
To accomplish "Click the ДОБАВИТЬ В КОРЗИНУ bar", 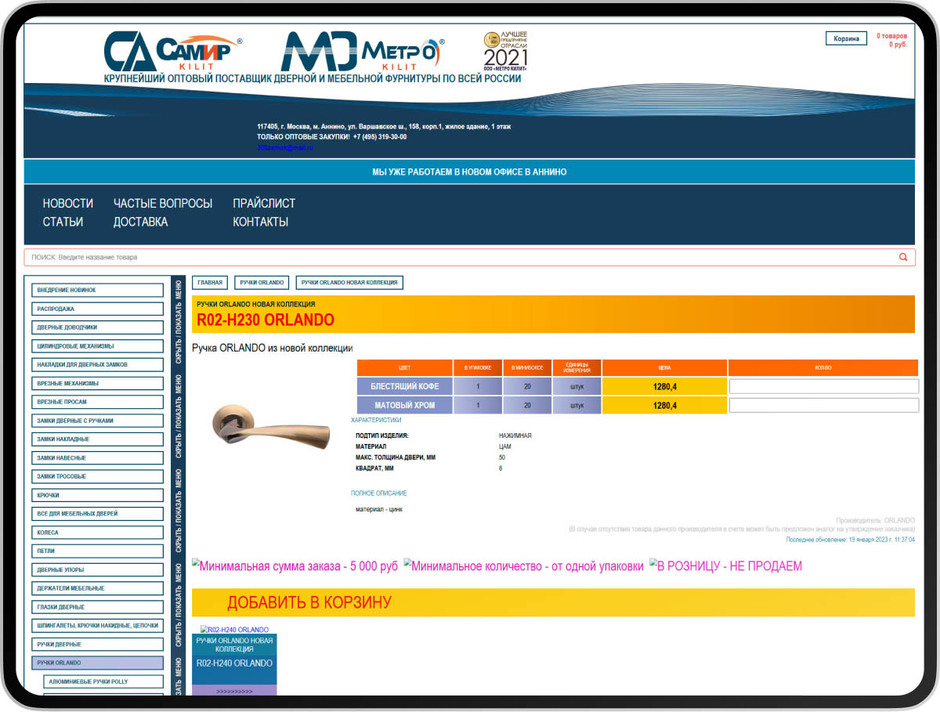I will 553,602.
